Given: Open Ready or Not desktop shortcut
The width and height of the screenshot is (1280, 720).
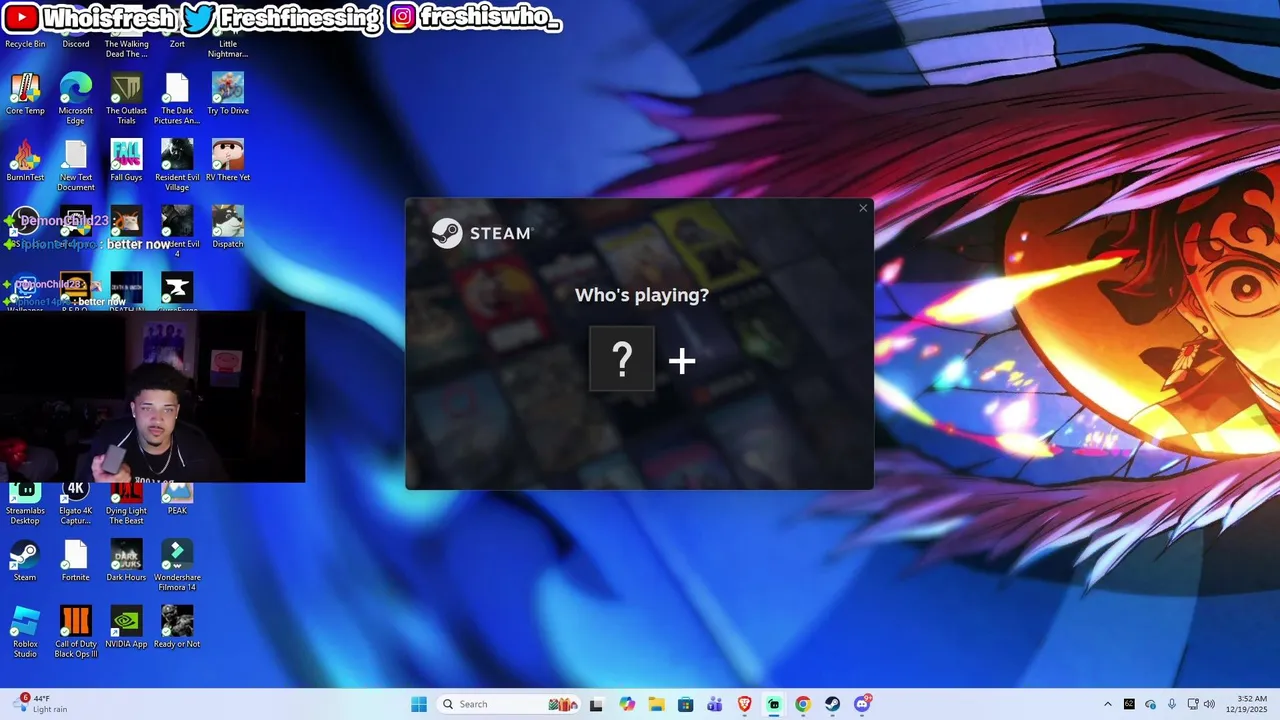Looking at the screenshot, I should (177, 627).
